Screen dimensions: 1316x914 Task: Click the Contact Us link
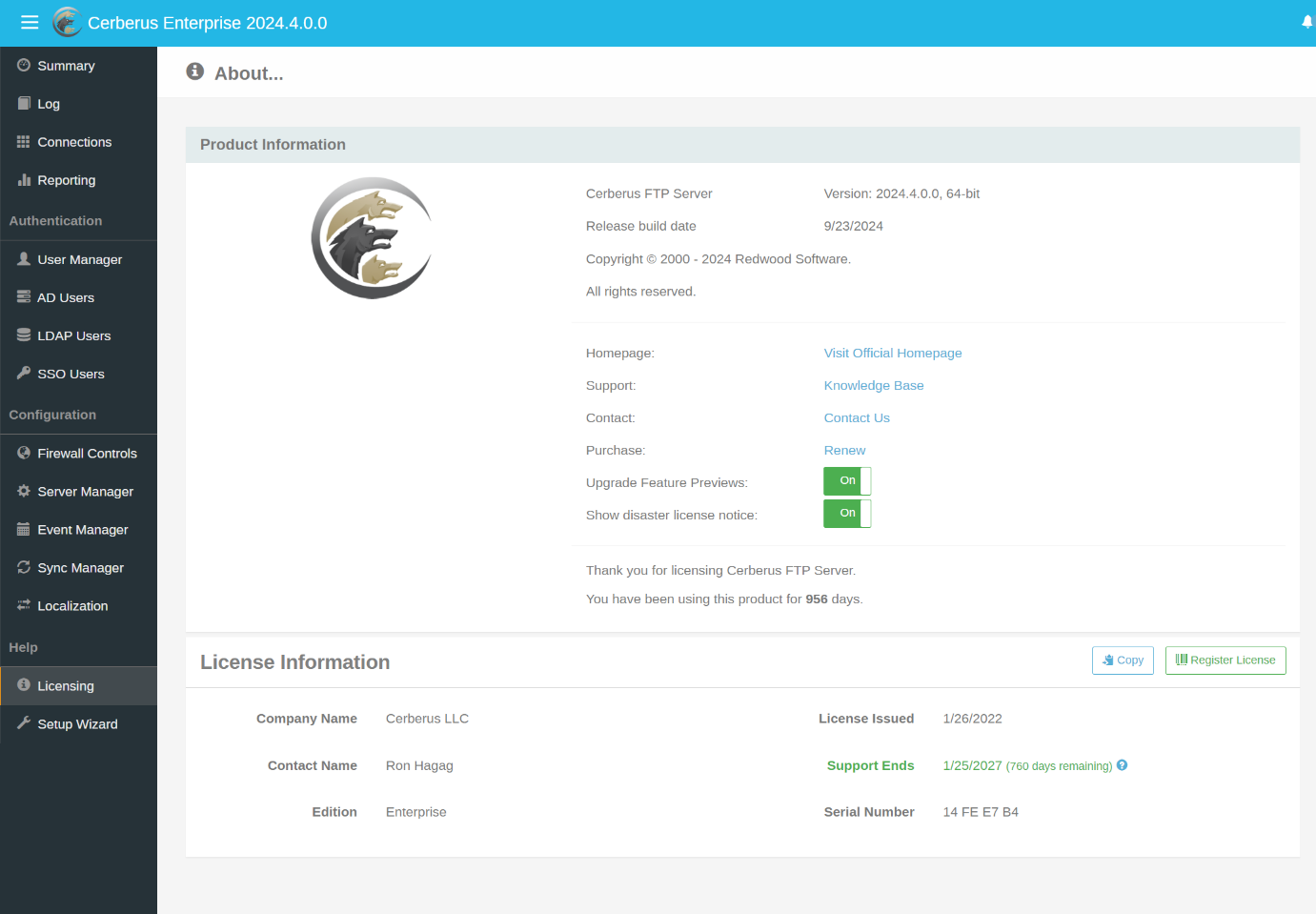[857, 417]
